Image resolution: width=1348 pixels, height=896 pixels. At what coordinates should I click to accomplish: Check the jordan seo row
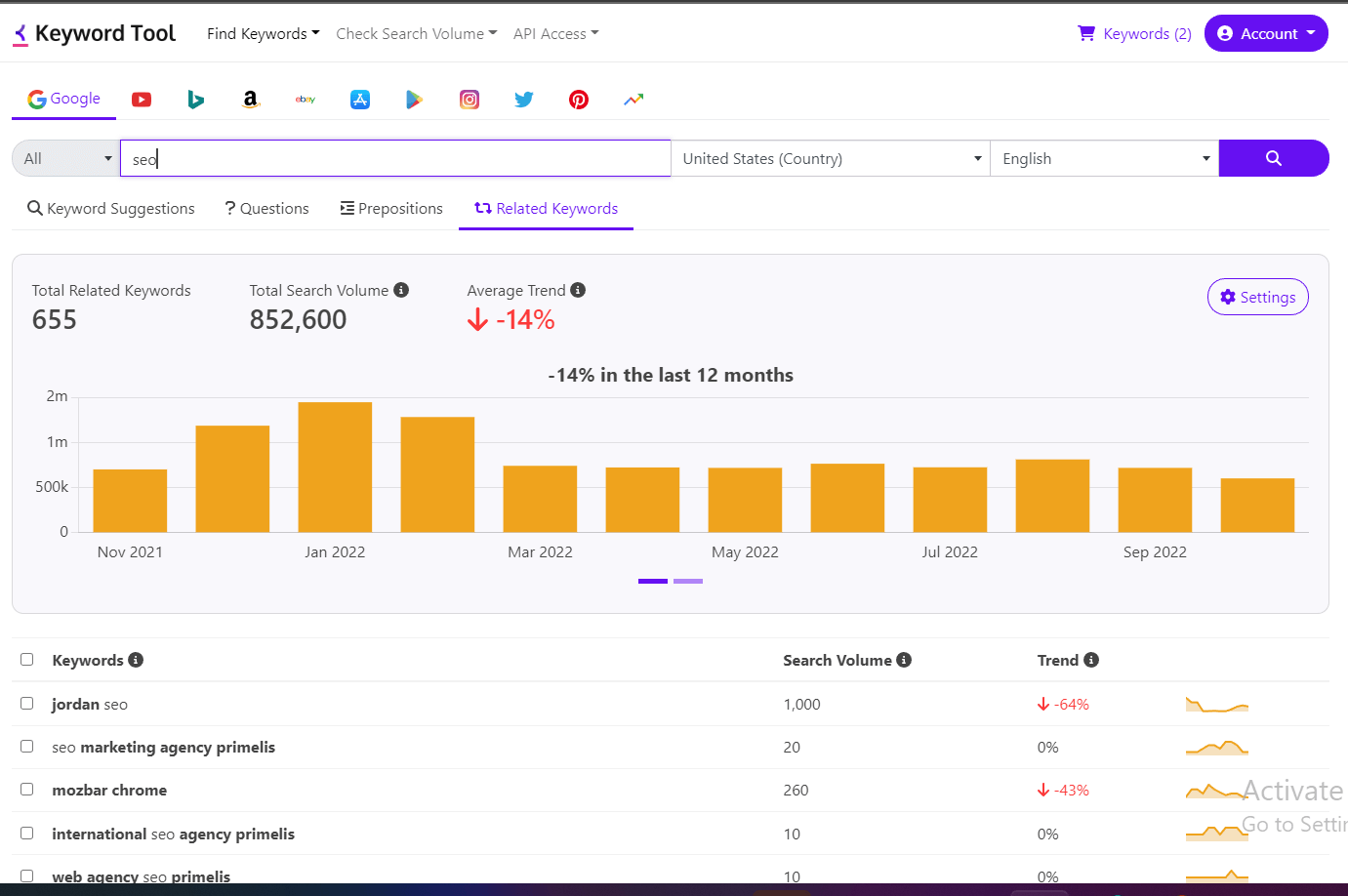27,704
